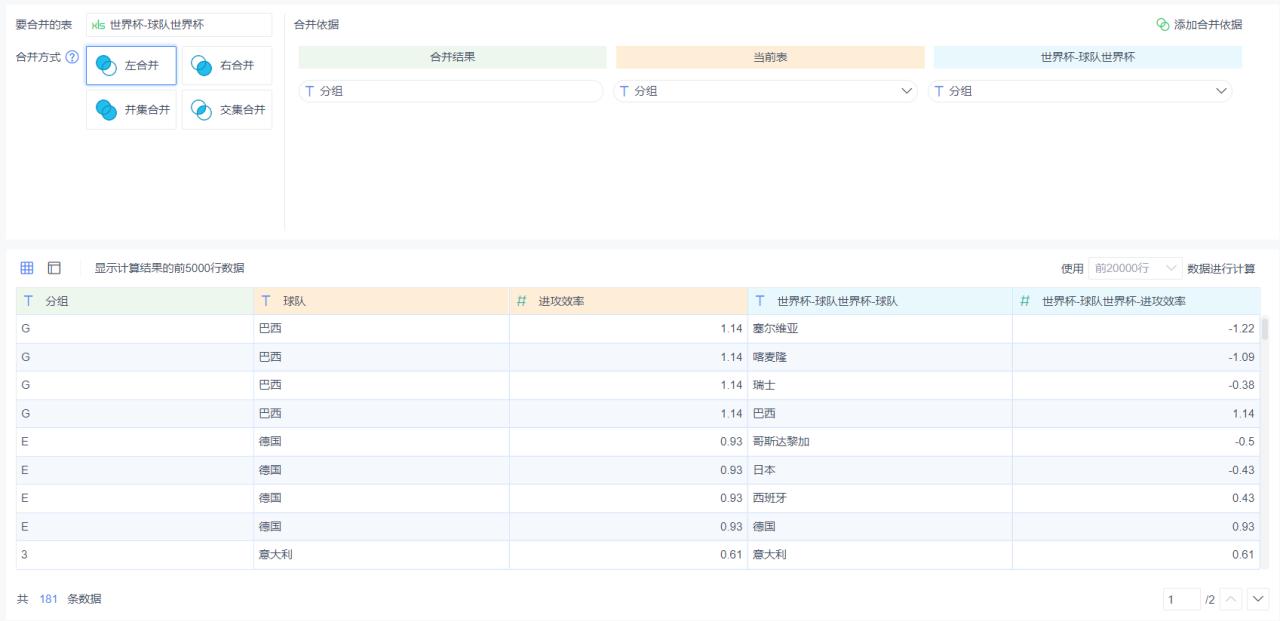The image size is (1280, 621).
Task: Click the 球队 column header
Action: pyautogui.click(x=381, y=301)
